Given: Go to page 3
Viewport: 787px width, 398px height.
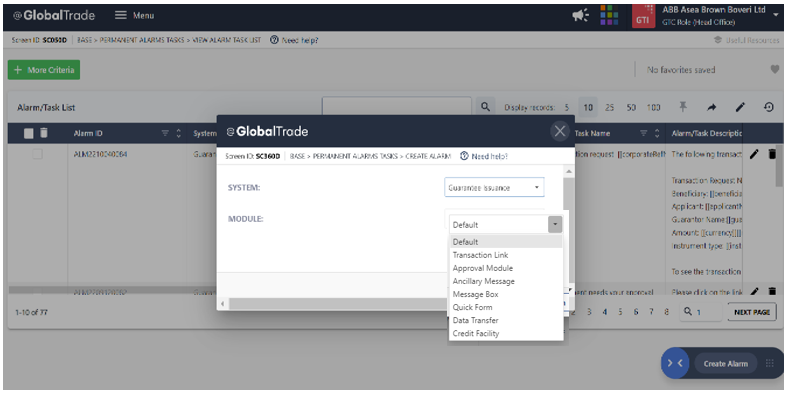Looking at the screenshot, I should click(589, 312).
